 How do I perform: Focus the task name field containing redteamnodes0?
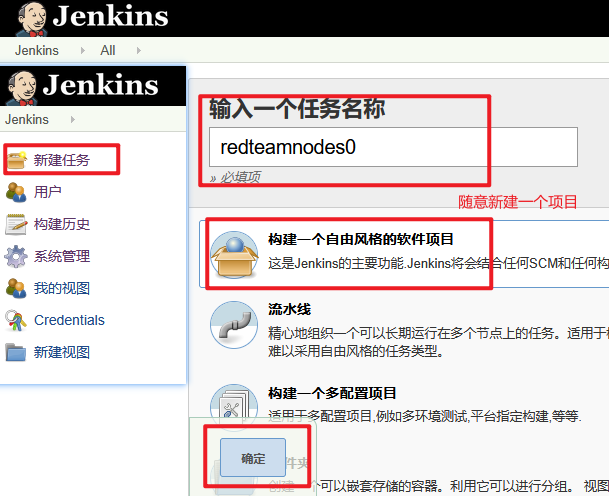393,147
